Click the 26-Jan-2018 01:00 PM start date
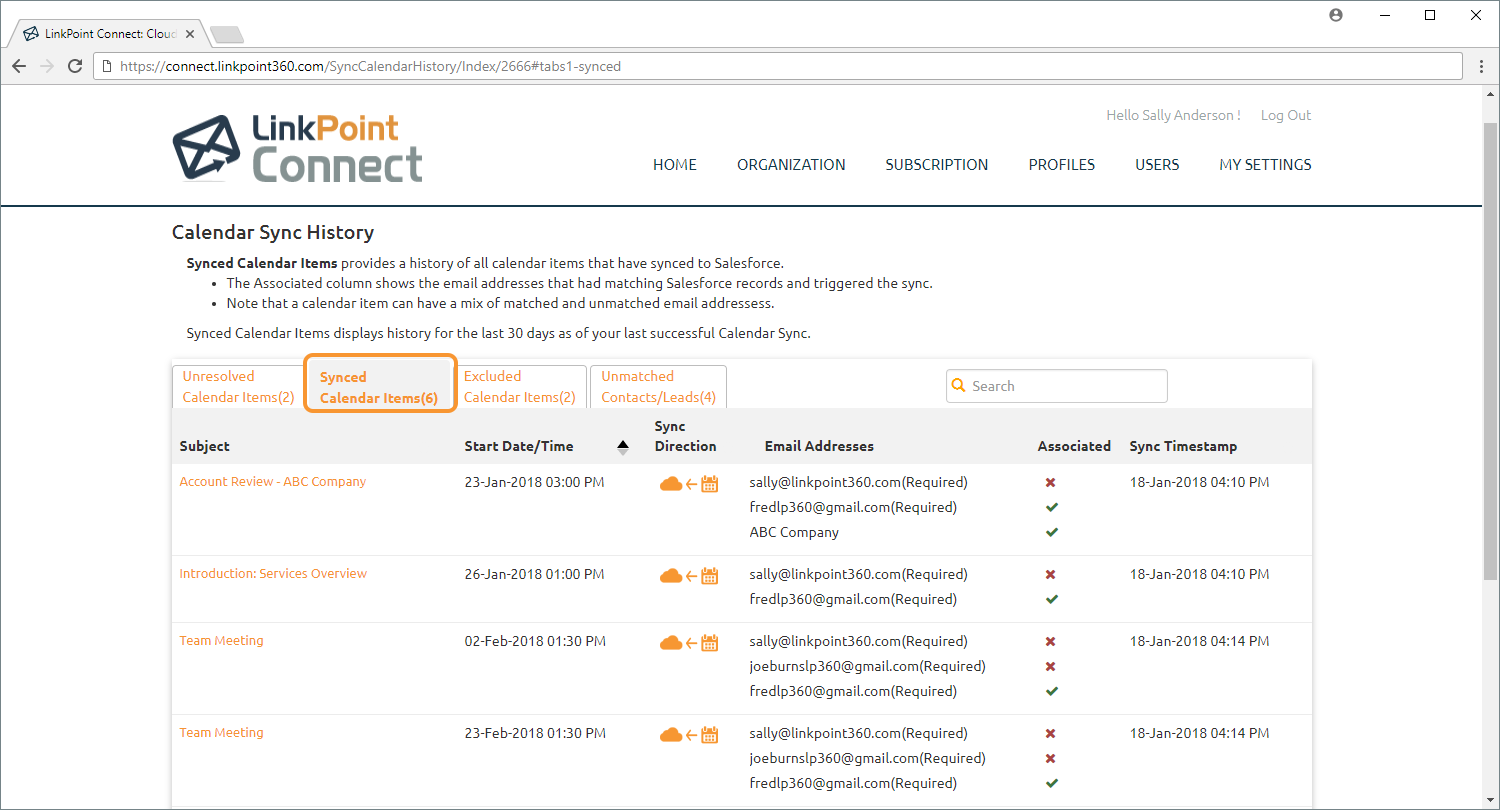This screenshot has height=810, width=1500. [535, 574]
